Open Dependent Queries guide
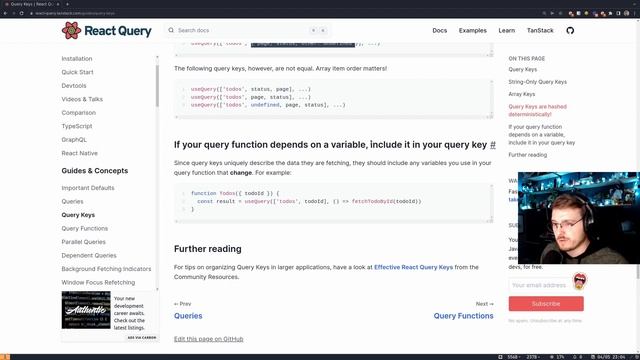This screenshot has height=360, width=640. pyautogui.click(x=89, y=255)
